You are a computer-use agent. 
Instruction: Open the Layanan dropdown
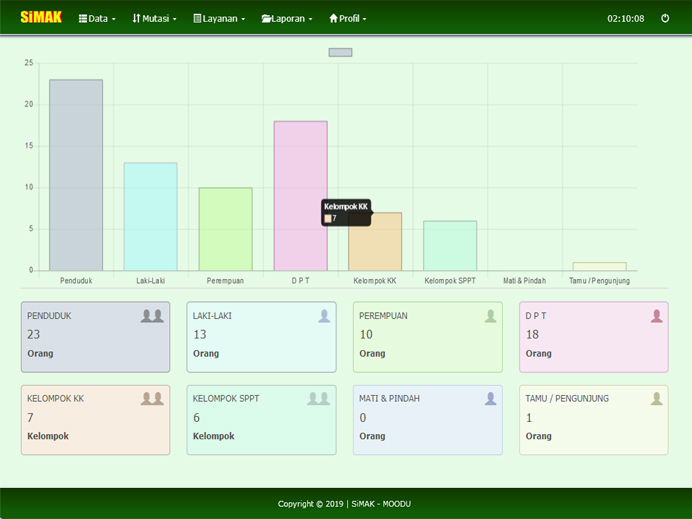[x=219, y=18]
